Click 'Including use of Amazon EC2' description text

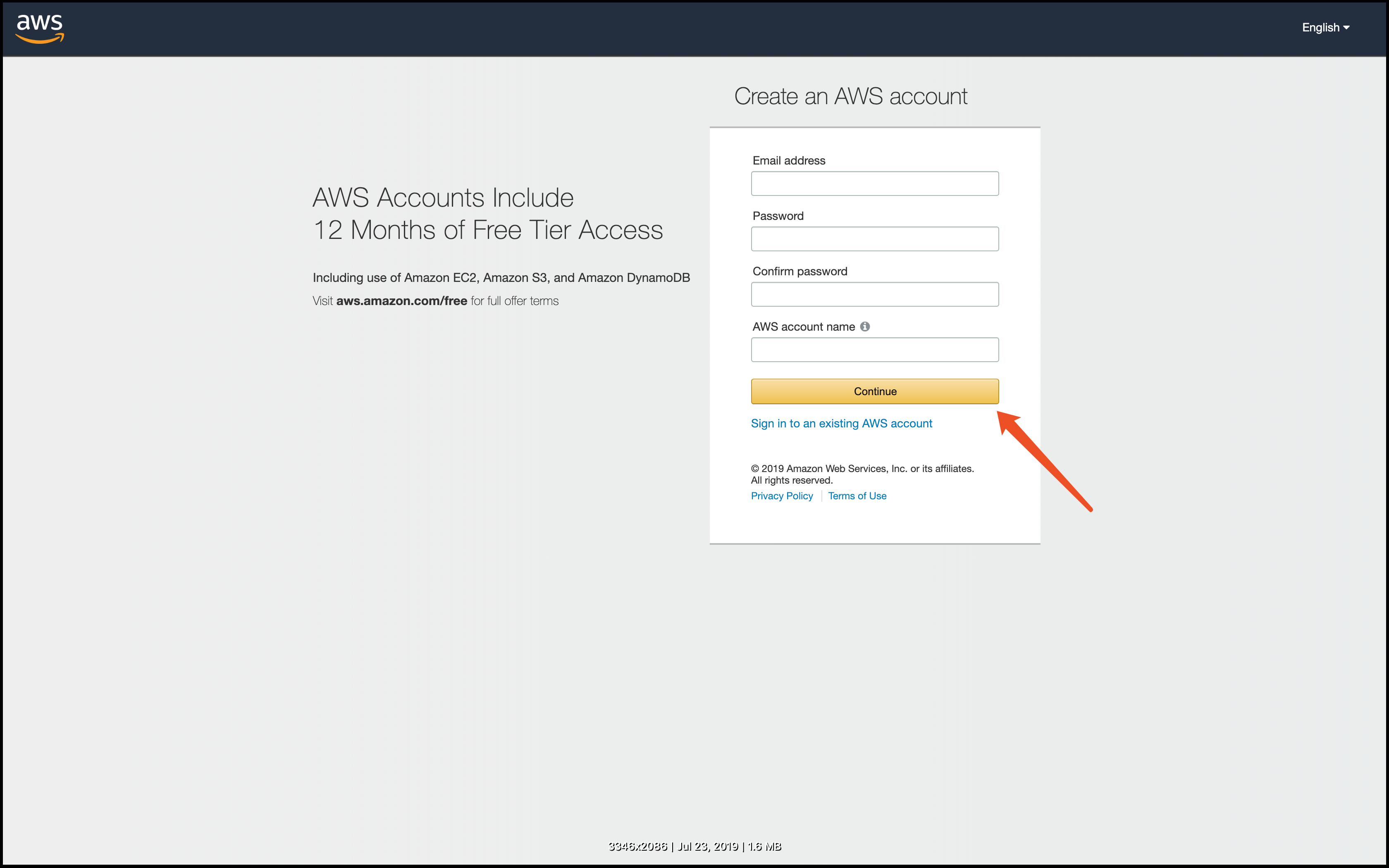click(501, 278)
